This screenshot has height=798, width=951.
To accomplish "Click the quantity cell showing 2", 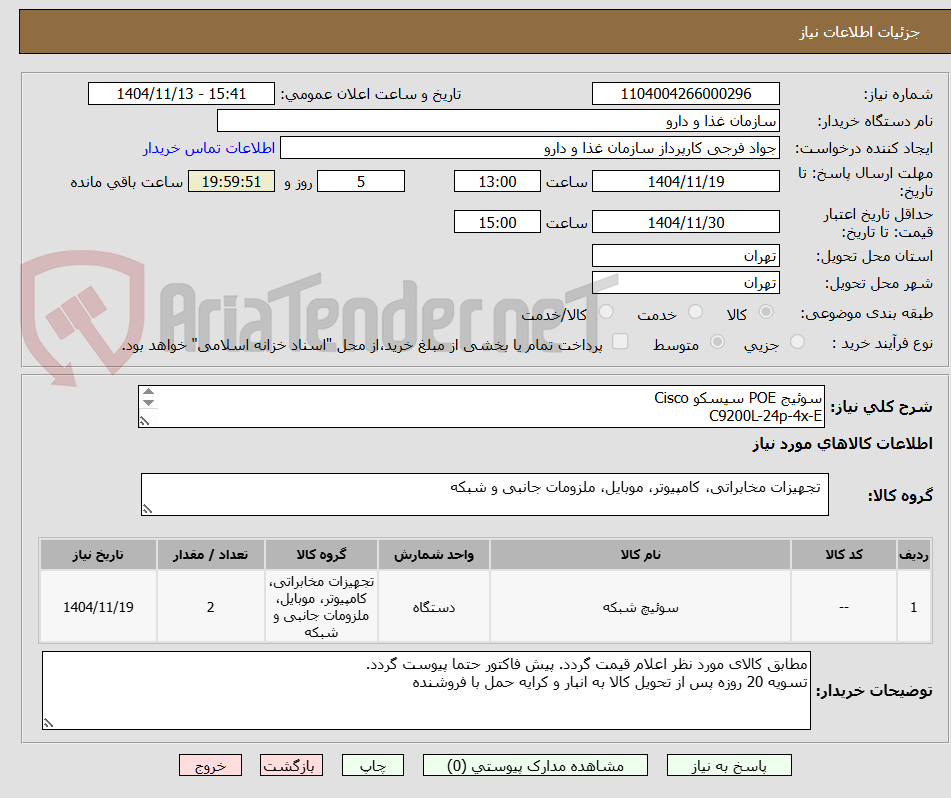I will [210, 606].
